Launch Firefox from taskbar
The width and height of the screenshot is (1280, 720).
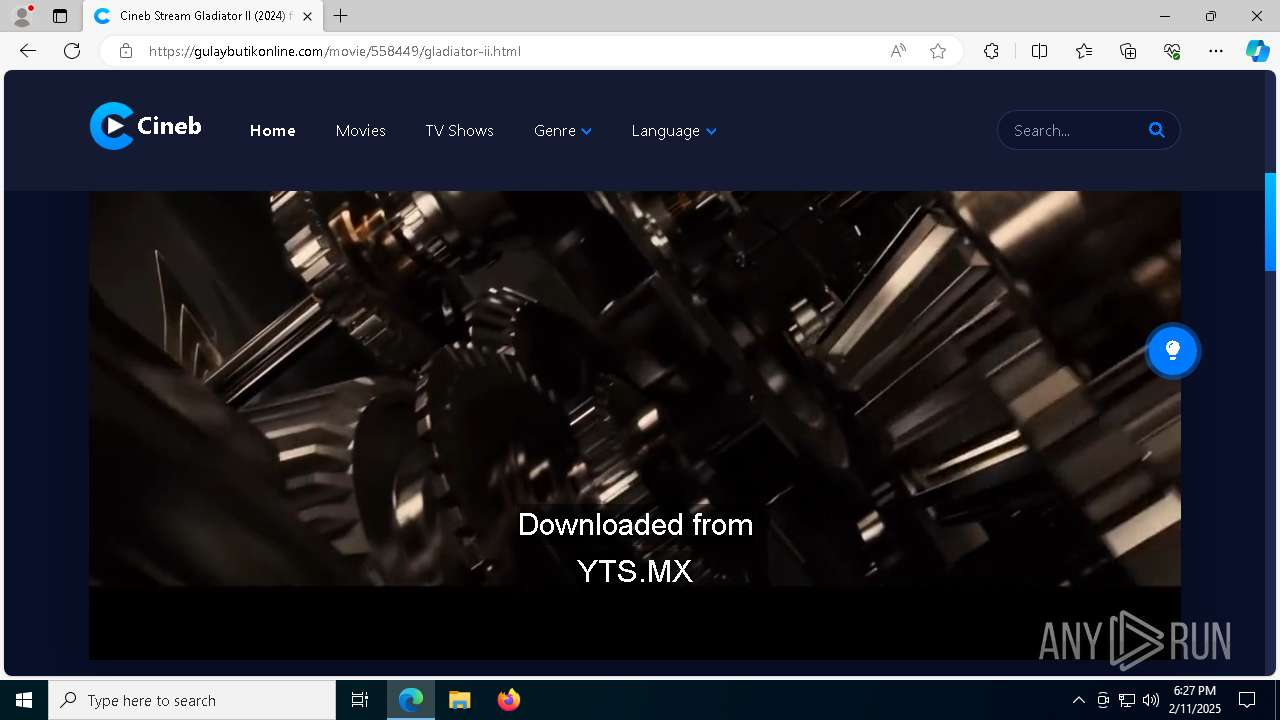click(508, 700)
